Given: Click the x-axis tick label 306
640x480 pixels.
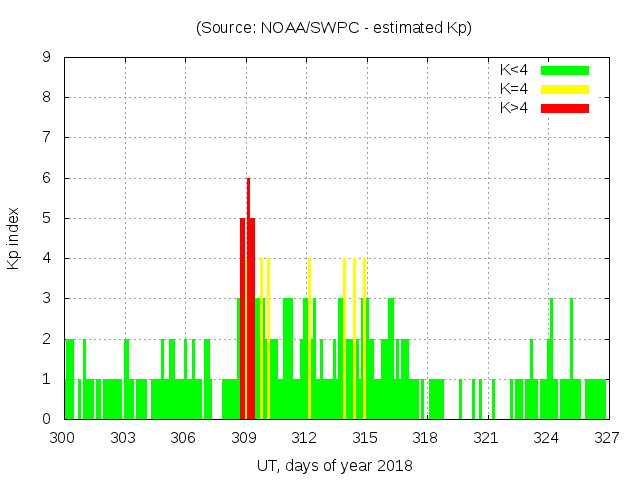Looking at the screenshot, I should coord(184,438).
